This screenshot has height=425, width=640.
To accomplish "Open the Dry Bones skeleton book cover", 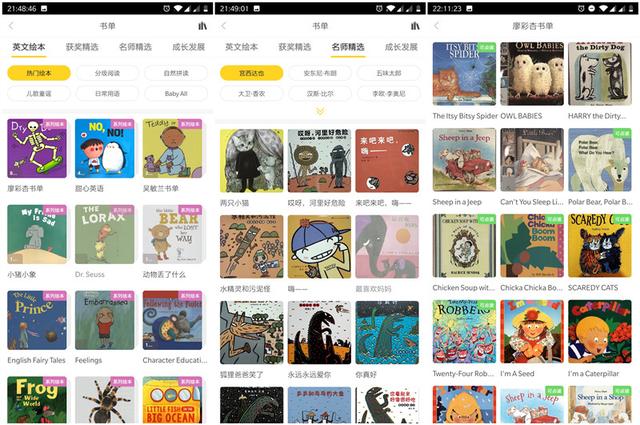I will click(x=37, y=148).
